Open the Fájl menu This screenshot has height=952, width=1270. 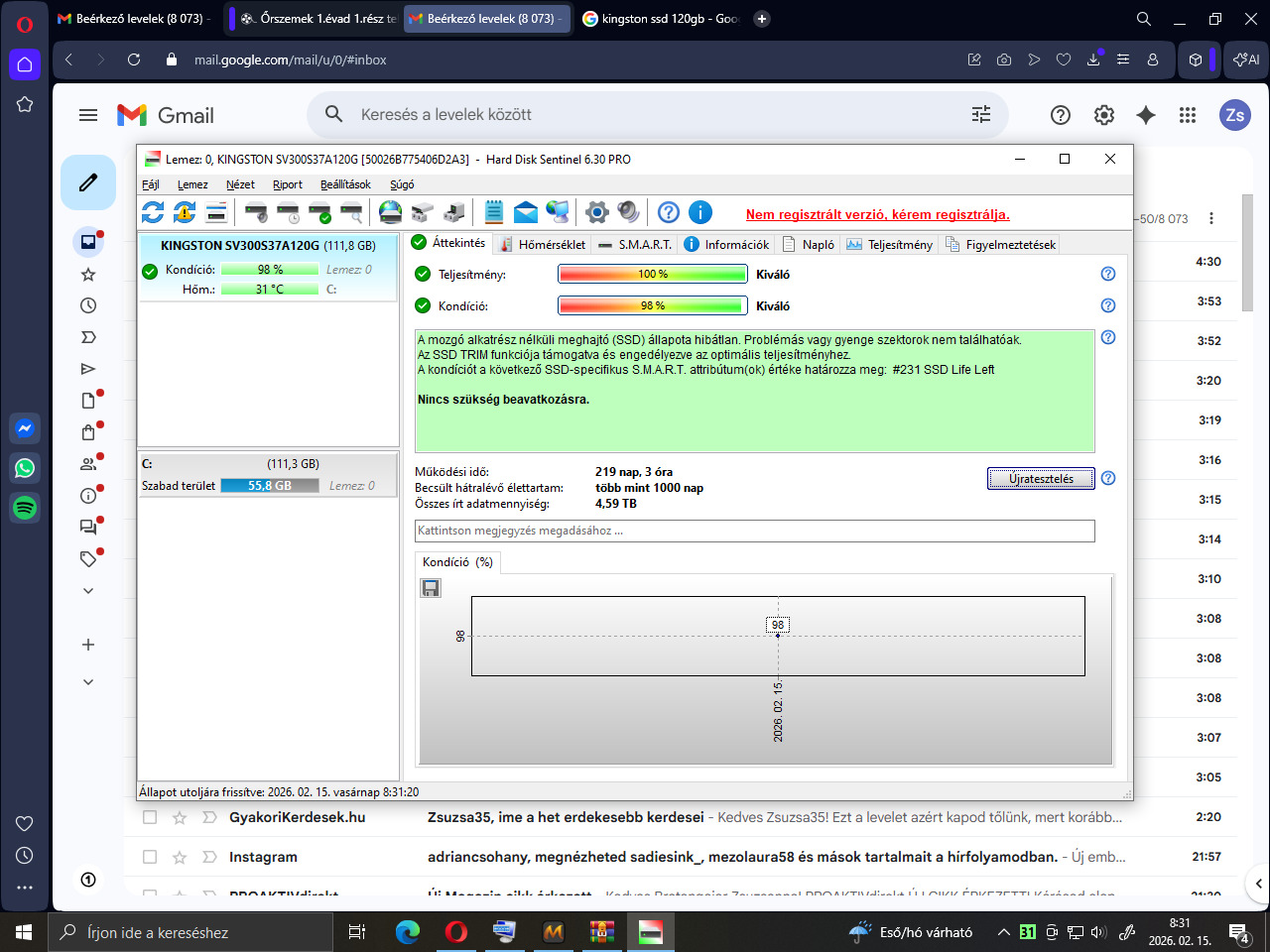[x=151, y=184]
